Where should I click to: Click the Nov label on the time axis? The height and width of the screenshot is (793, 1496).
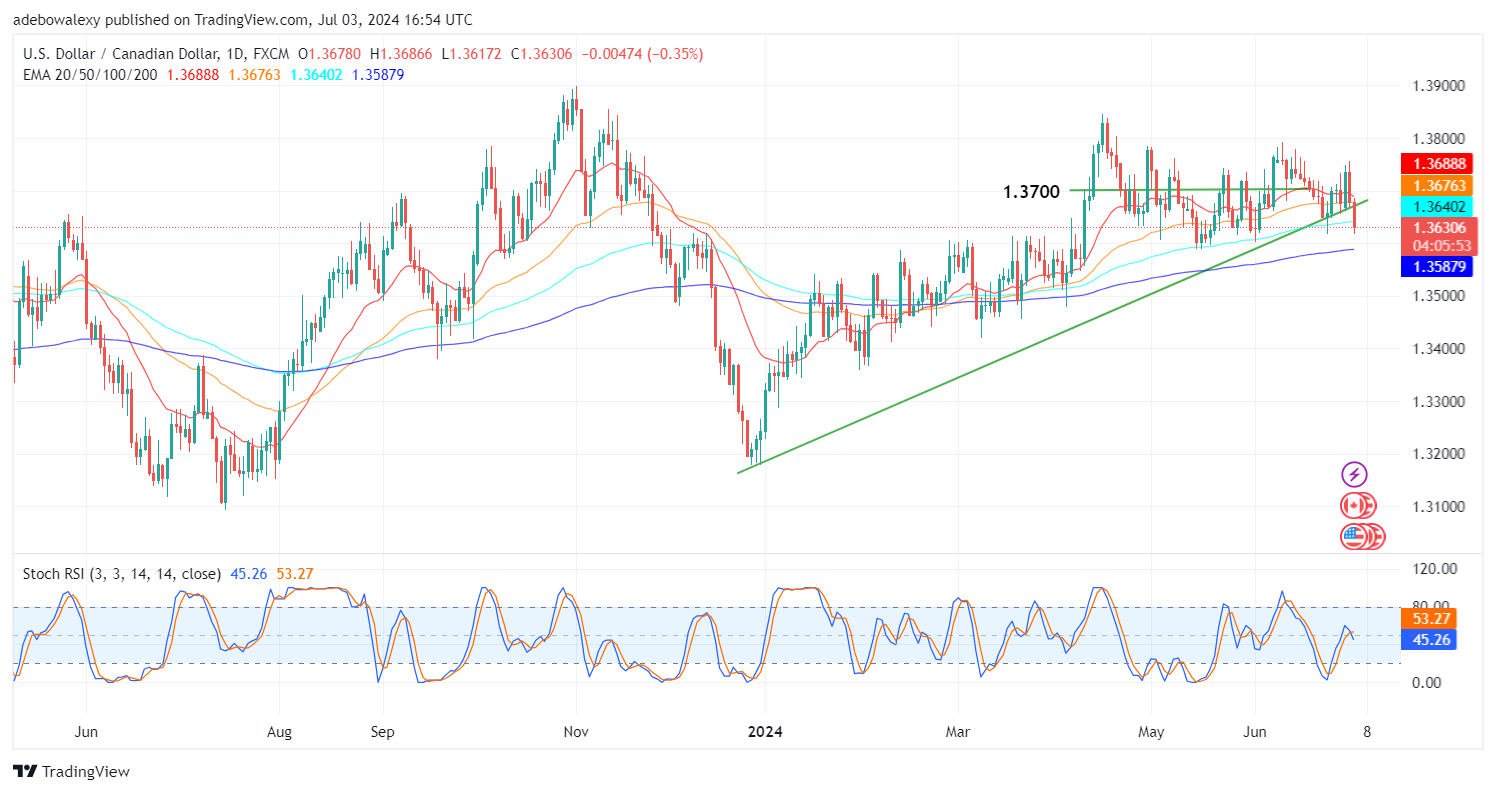click(x=576, y=731)
